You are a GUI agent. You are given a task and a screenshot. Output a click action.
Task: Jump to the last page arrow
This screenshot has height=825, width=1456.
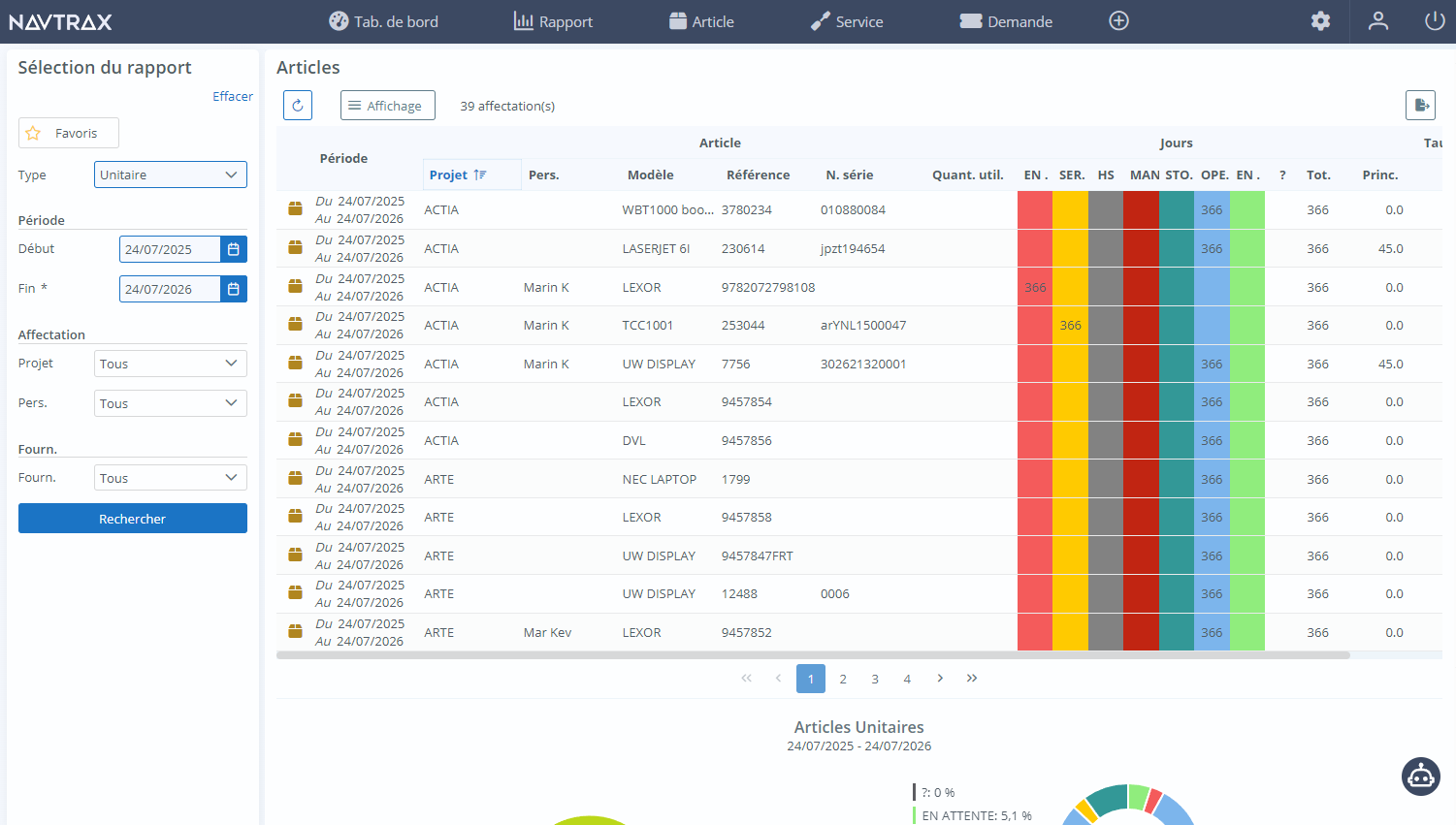pos(972,679)
